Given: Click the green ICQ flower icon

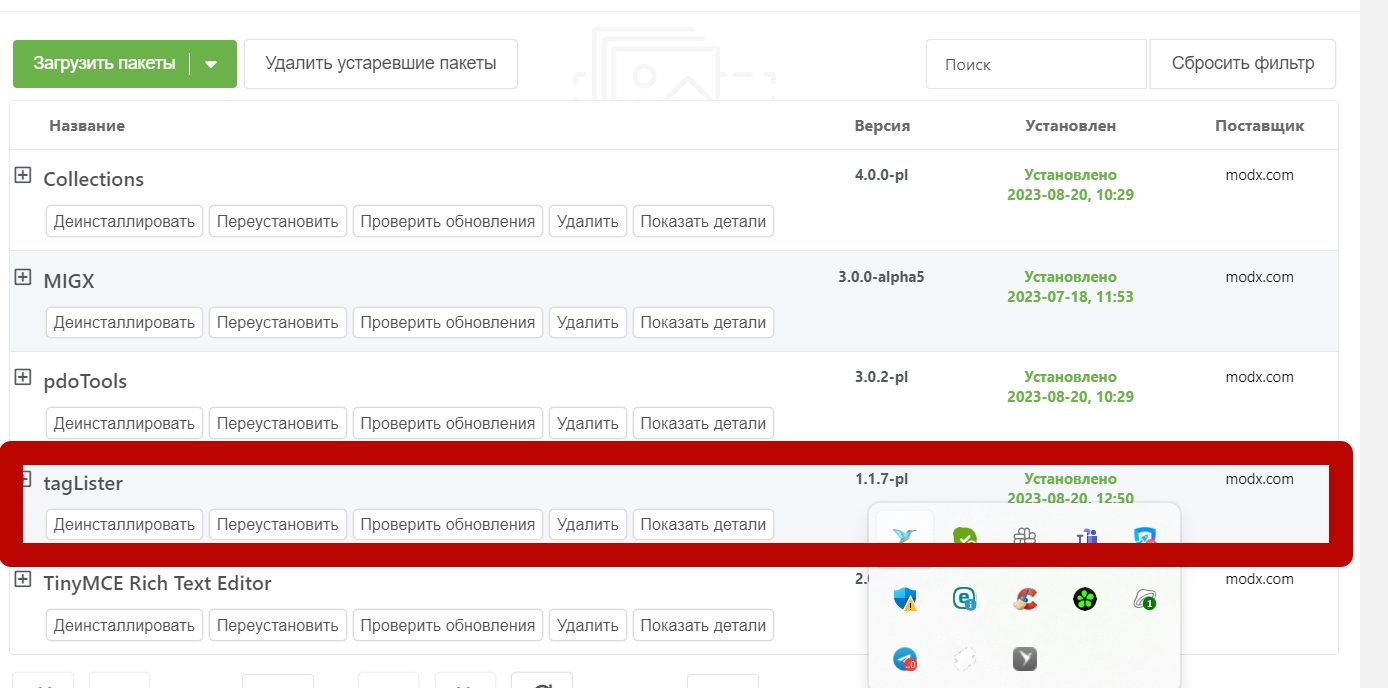Looking at the screenshot, I should tap(1085, 599).
